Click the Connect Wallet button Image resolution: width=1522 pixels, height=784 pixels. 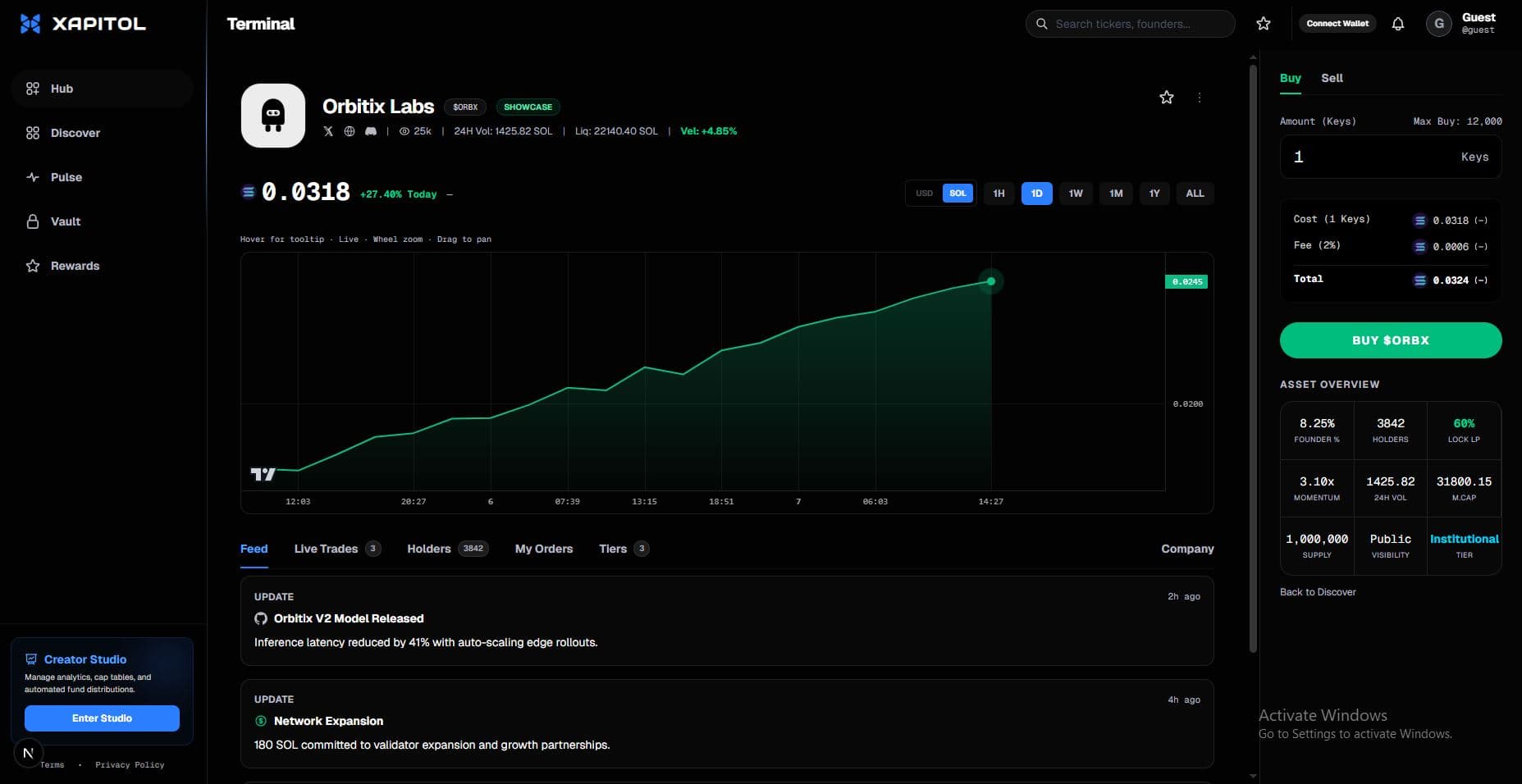tap(1337, 24)
